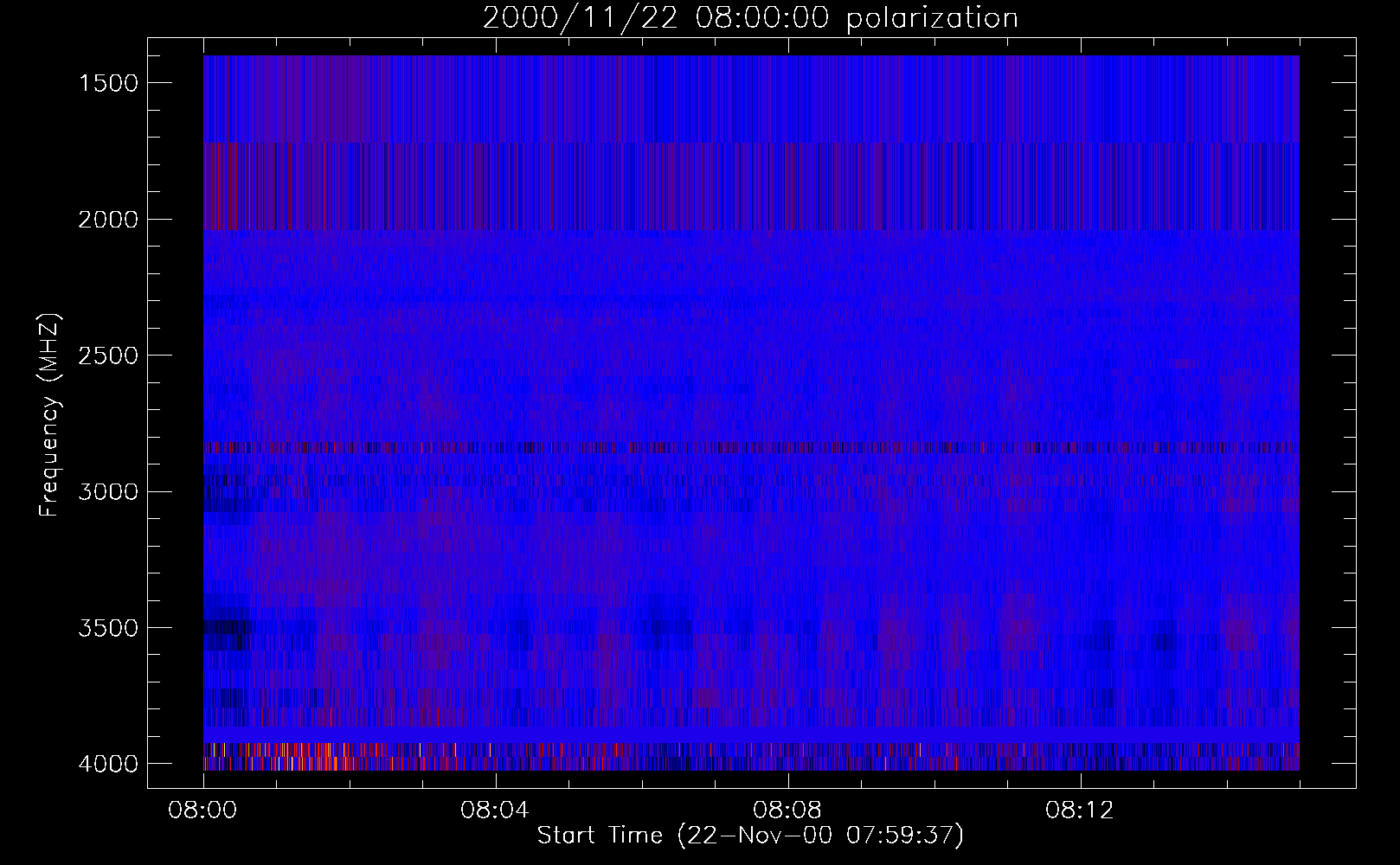
Task: Click the 08:04 time tick label
Action: 495,811
